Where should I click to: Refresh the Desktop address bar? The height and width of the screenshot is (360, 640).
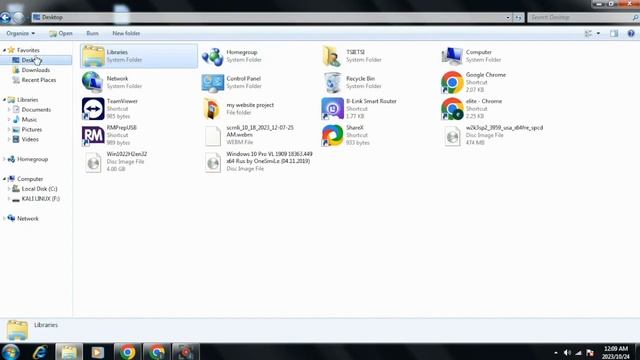click(x=518, y=18)
